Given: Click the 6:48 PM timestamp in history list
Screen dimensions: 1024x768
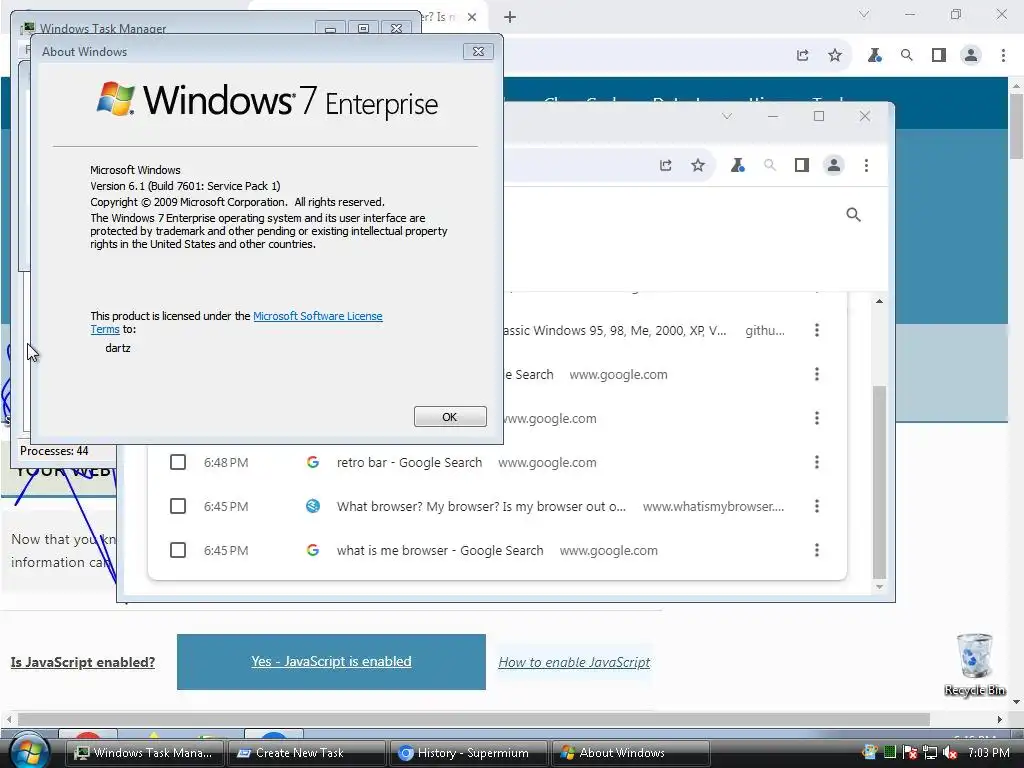Looking at the screenshot, I should [x=226, y=462].
